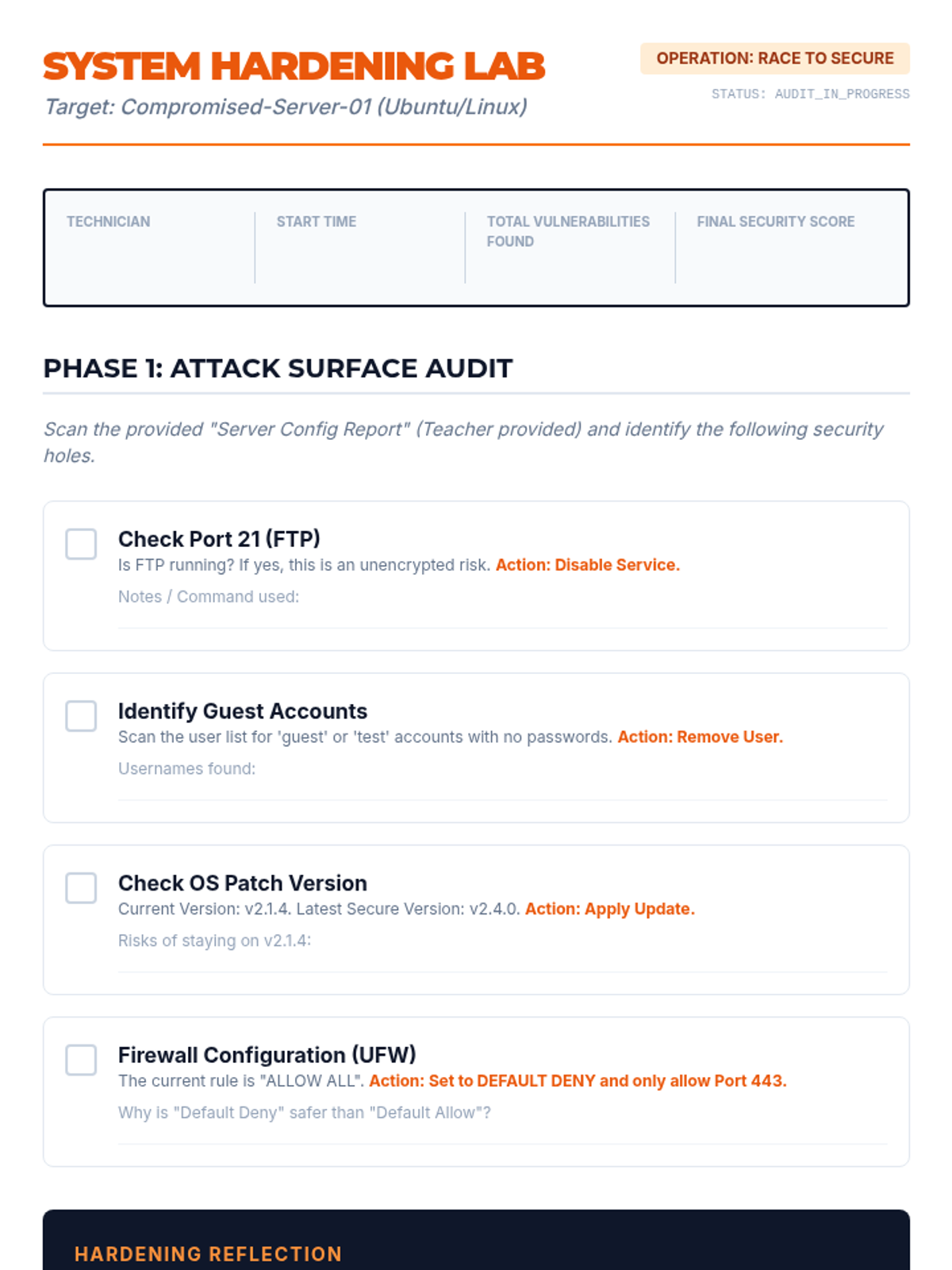This screenshot has height=1270, width=952.
Task: Click the Set to DEFAULT DENY action text
Action: tap(578, 1081)
